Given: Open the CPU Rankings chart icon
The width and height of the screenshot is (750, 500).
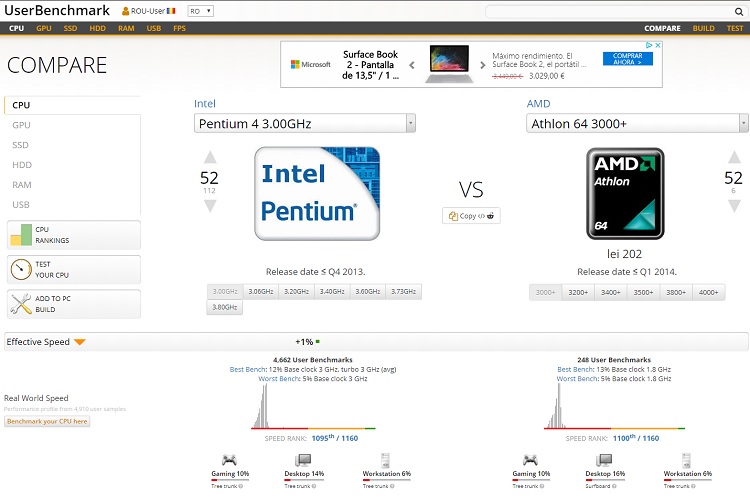Looking at the screenshot, I should point(21,235).
